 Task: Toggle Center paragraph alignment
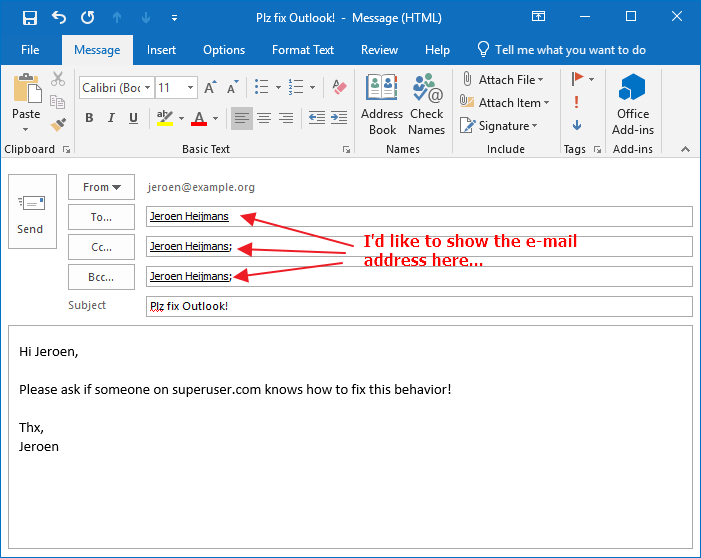coord(264,118)
